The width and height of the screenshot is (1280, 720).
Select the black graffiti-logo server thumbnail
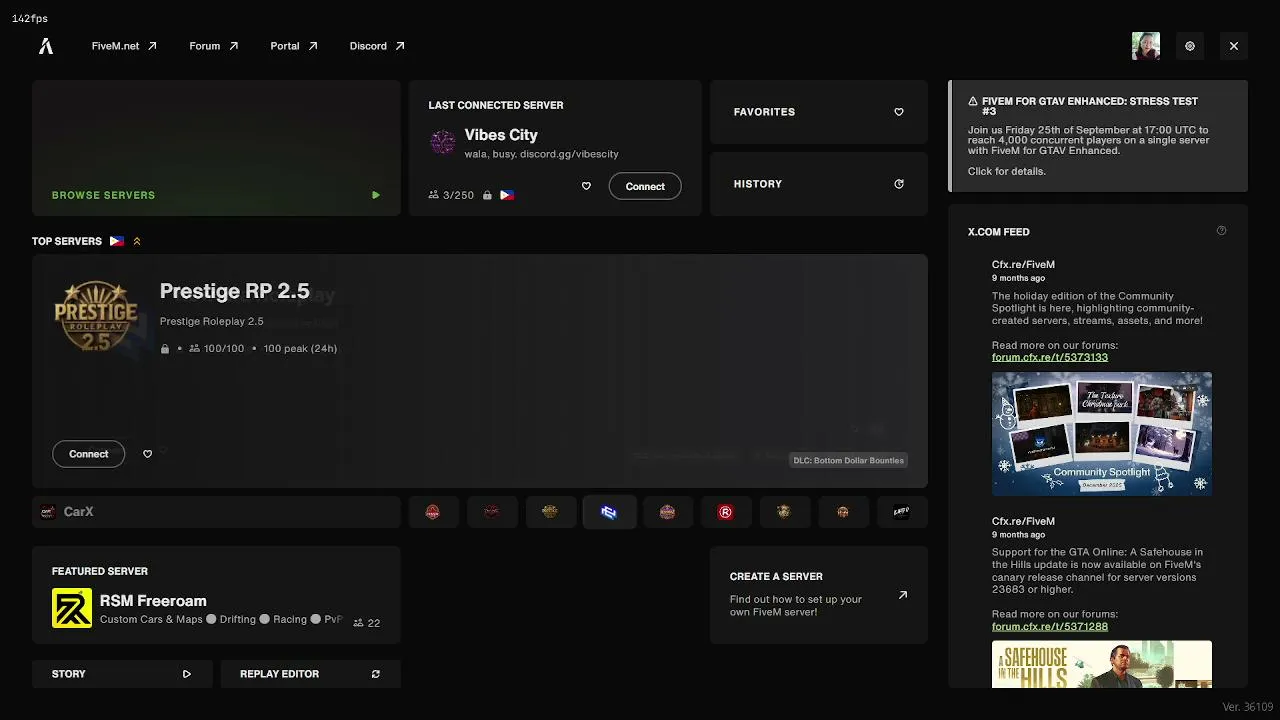click(x=901, y=512)
